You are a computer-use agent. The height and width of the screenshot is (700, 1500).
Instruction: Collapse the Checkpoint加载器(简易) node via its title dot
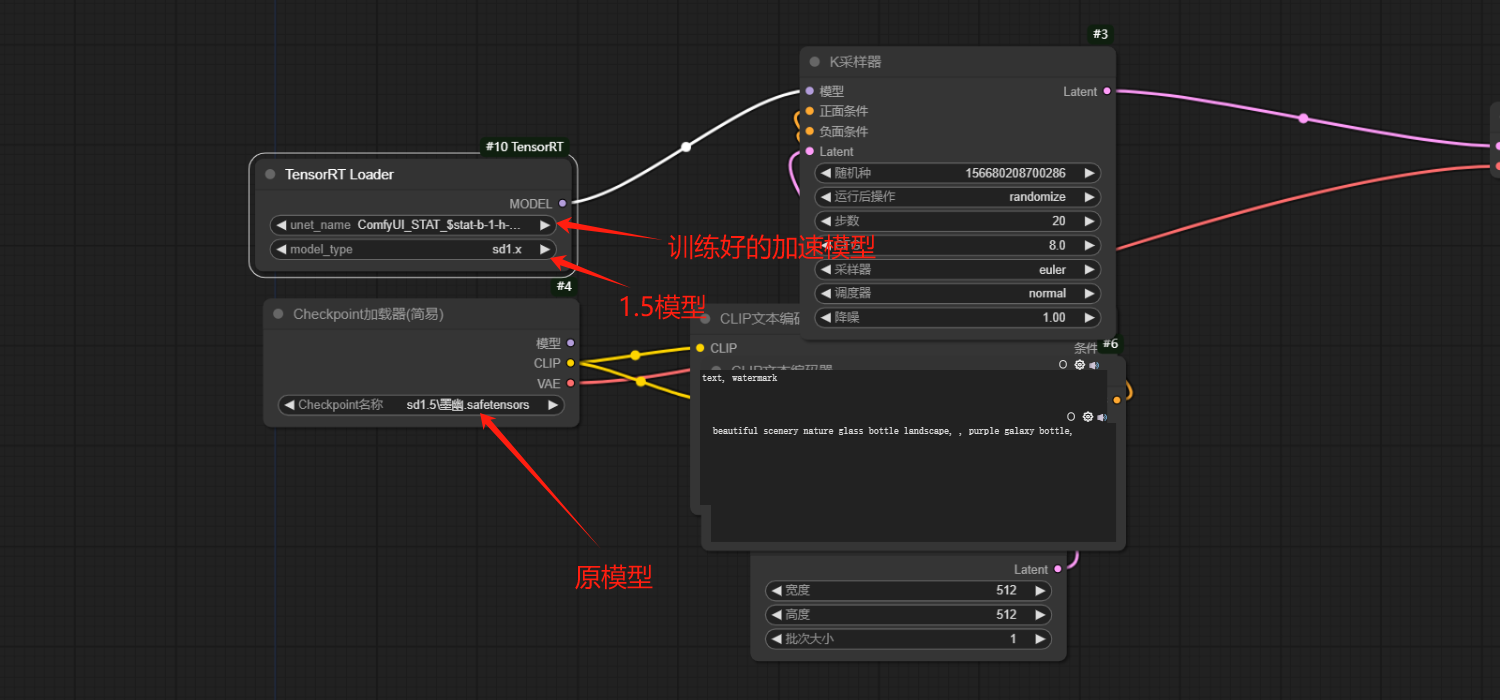pos(278,314)
